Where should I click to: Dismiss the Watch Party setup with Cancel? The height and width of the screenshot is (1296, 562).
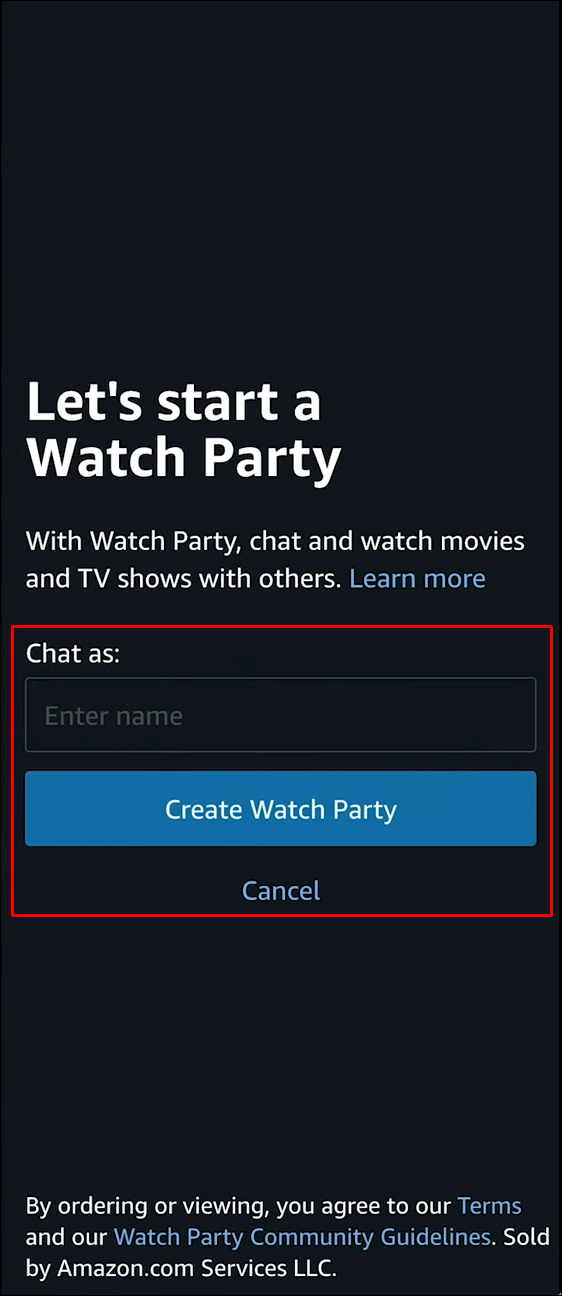coord(281,890)
